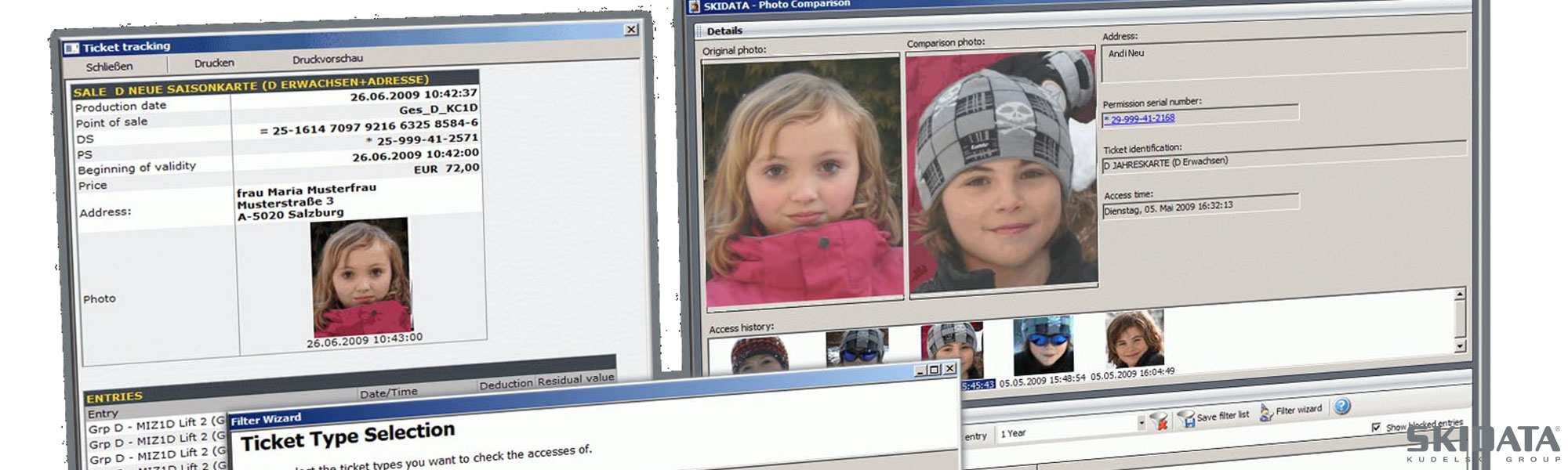Open Druckvorschau in the Ticket tracking window
Viewport: 1568px width, 470px height.
pyautogui.click(x=328, y=59)
